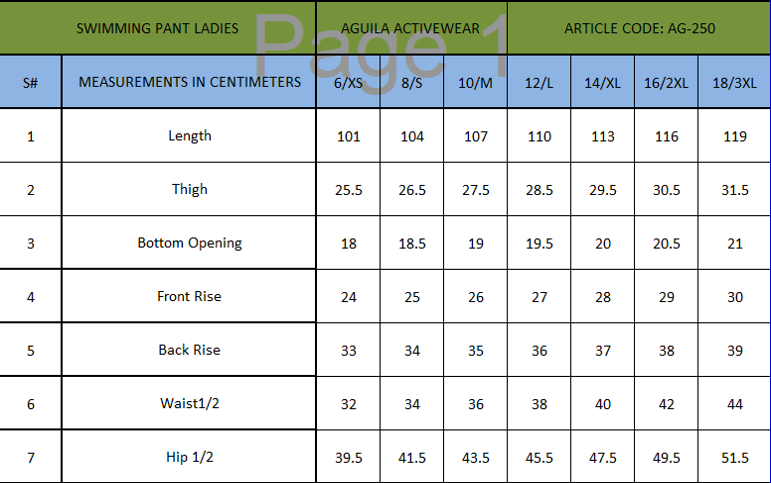Select Hip 1/2 value 45.5 for 12/L

(x=539, y=458)
